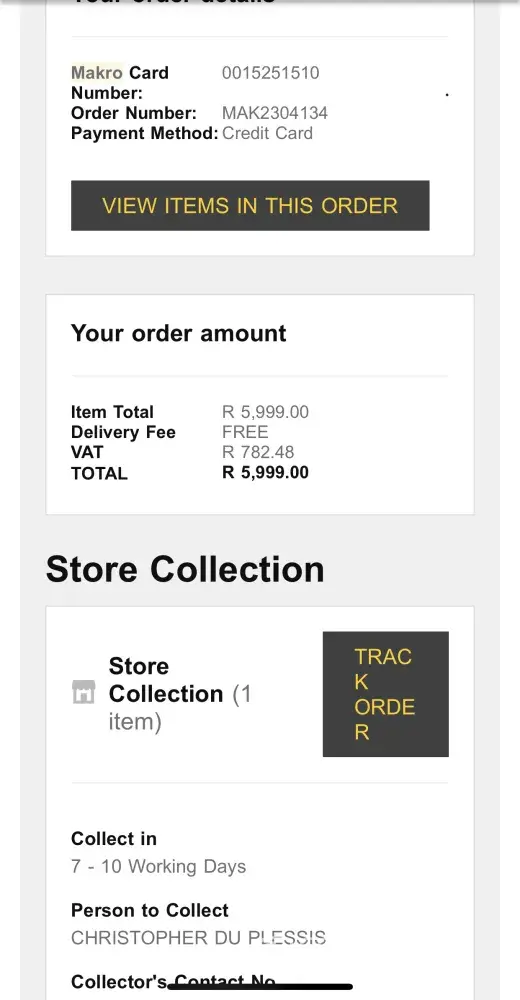Click the highlighted Makro word
Screen dimensions: 520x1000
(x=96, y=73)
